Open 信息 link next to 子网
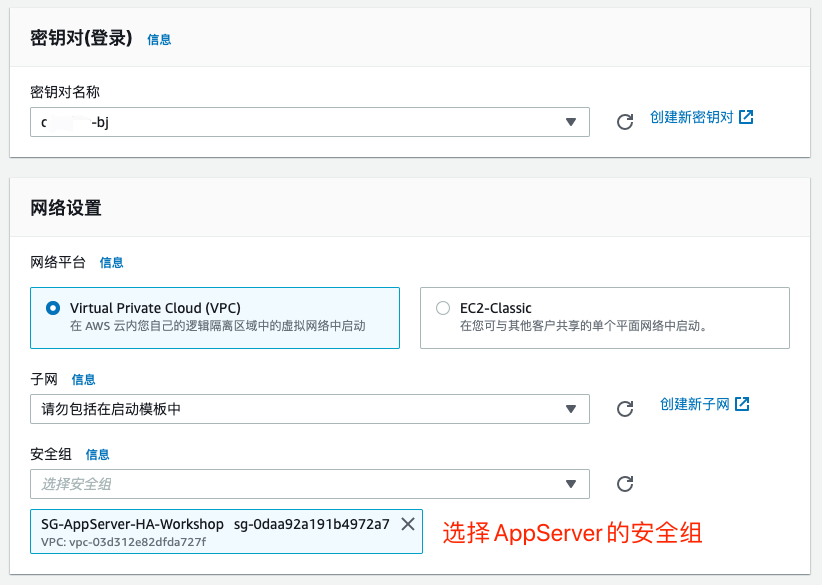 [x=83, y=380]
